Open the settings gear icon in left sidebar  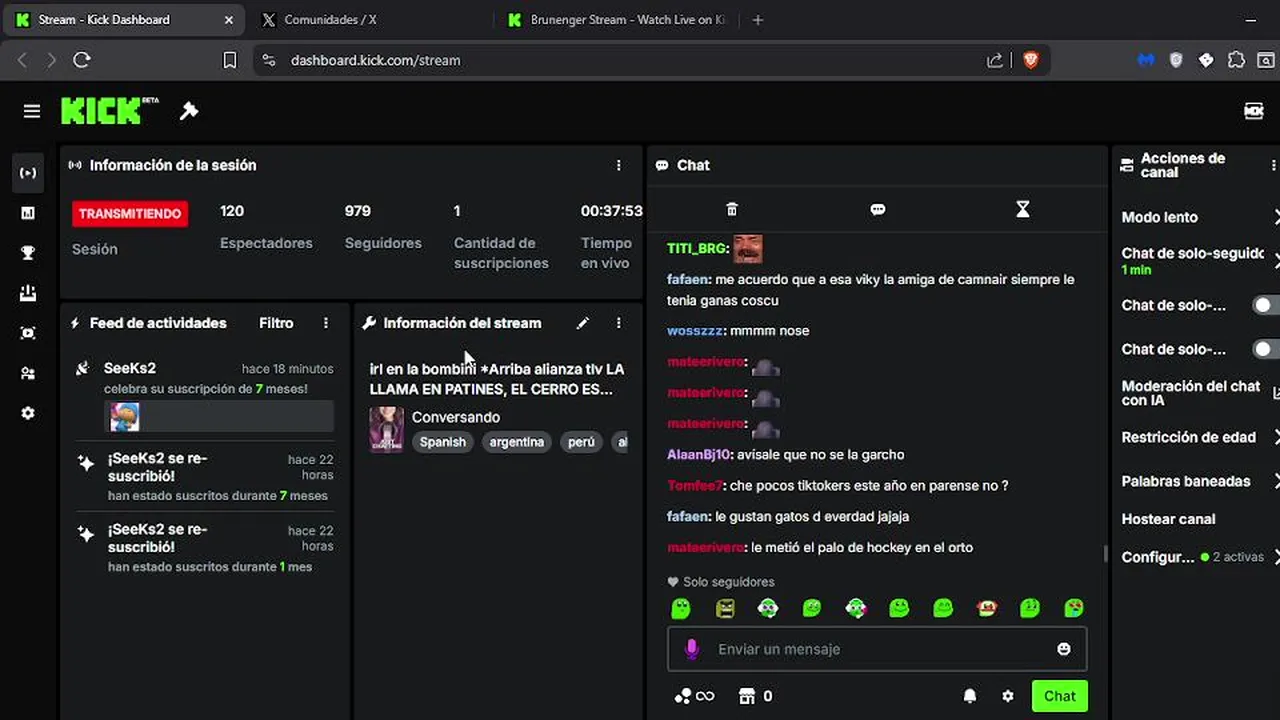click(x=28, y=413)
